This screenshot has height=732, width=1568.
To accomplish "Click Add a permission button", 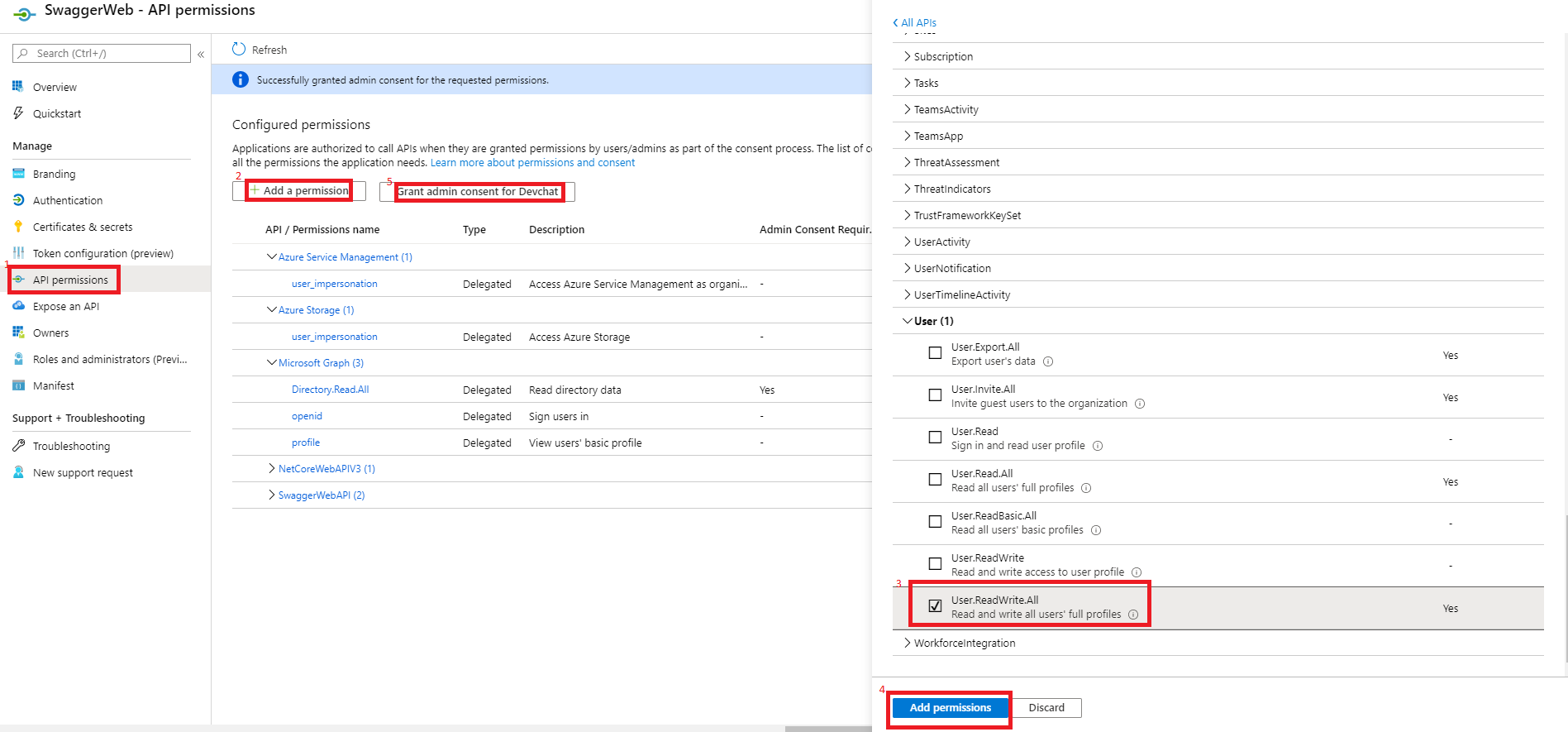I will coord(298,191).
